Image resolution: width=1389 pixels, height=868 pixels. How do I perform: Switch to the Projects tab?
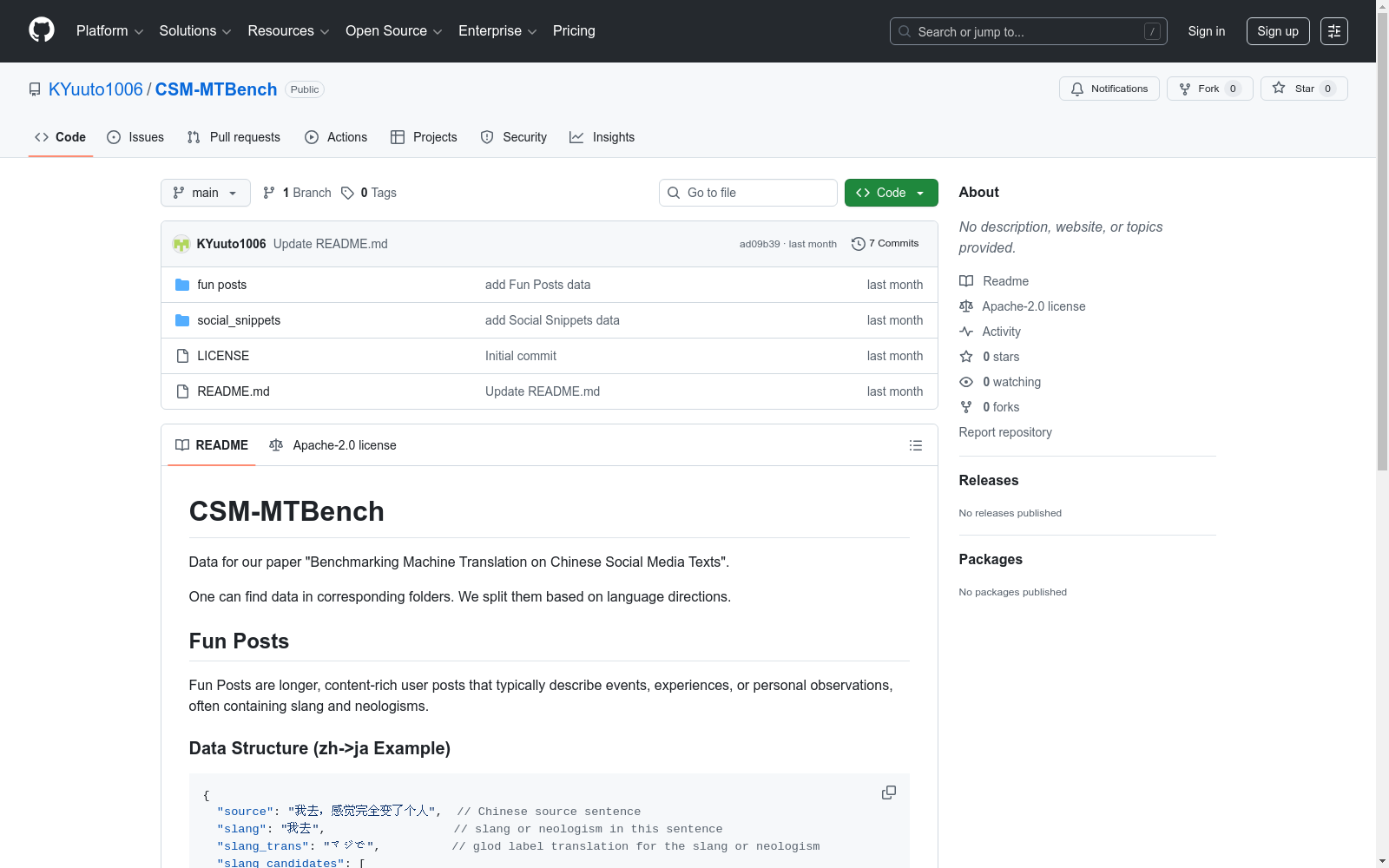(424, 137)
